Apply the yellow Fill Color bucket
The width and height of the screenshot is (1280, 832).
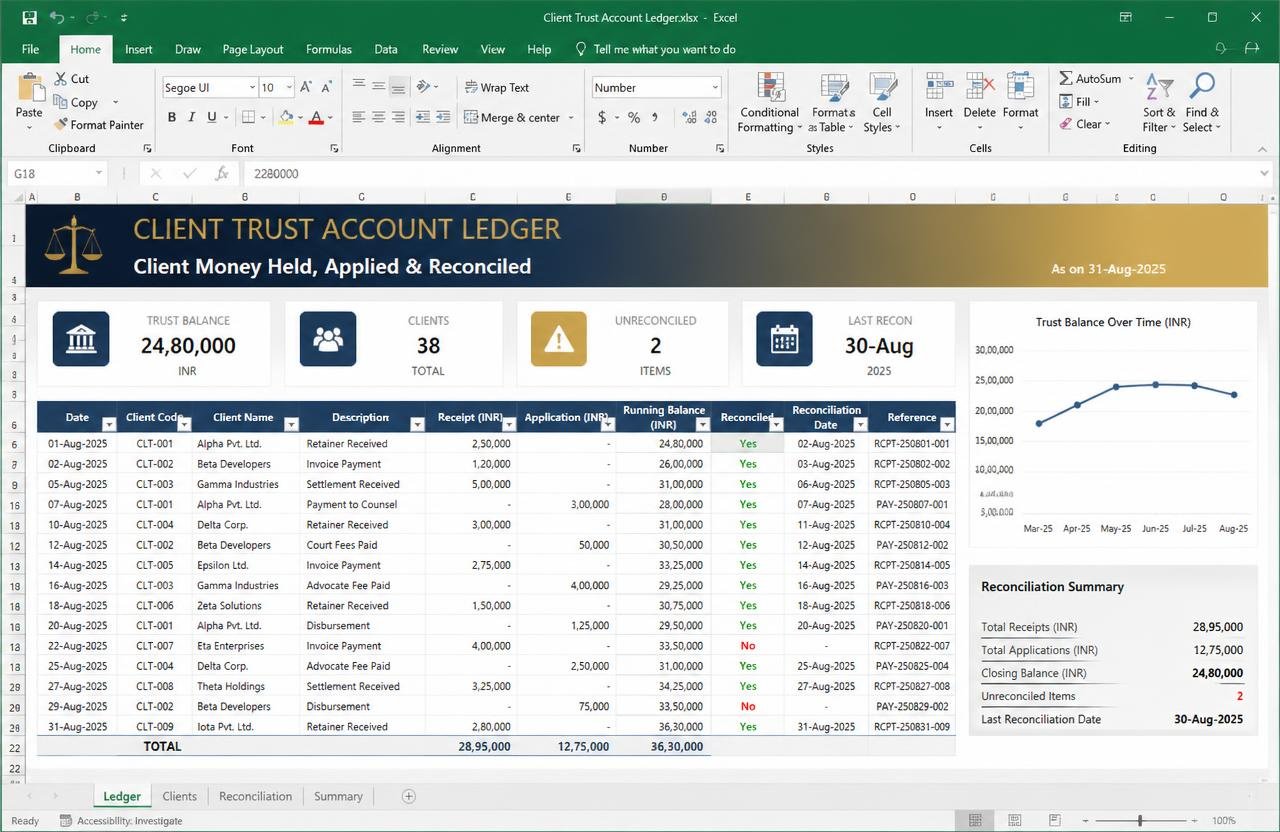(x=286, y=117)
